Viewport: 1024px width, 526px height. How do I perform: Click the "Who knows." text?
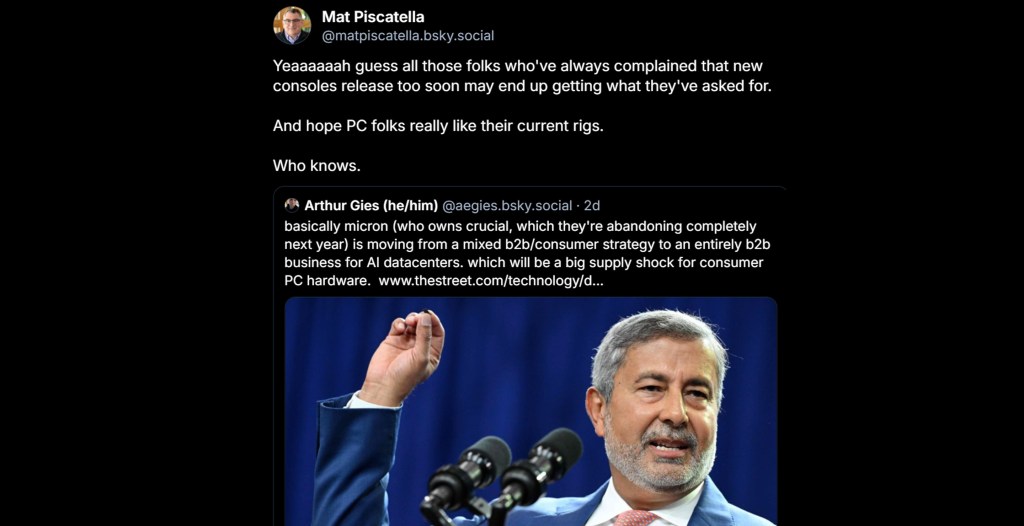click(316, 165)
